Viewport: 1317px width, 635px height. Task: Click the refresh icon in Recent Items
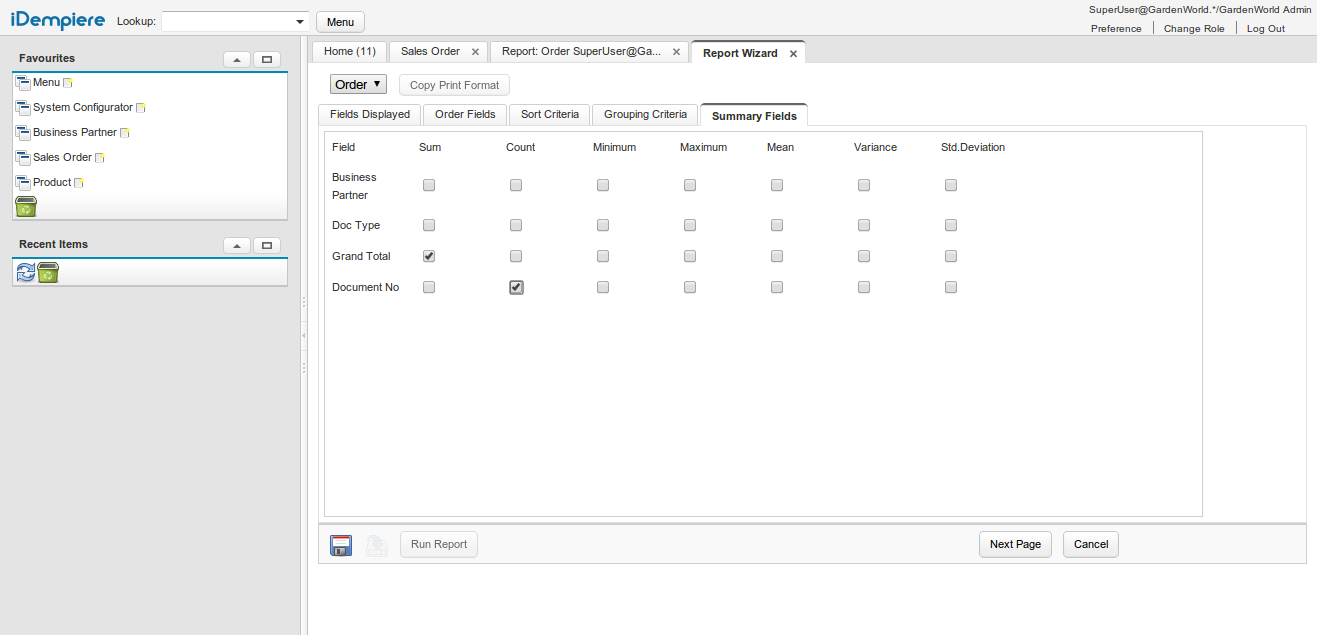[25, 272]
